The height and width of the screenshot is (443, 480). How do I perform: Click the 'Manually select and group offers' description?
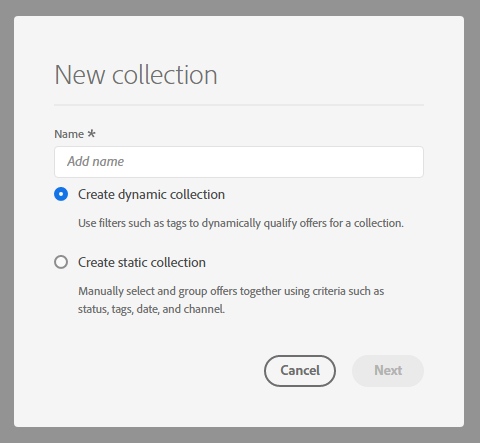pyautogui.click(x=231, y=300)
